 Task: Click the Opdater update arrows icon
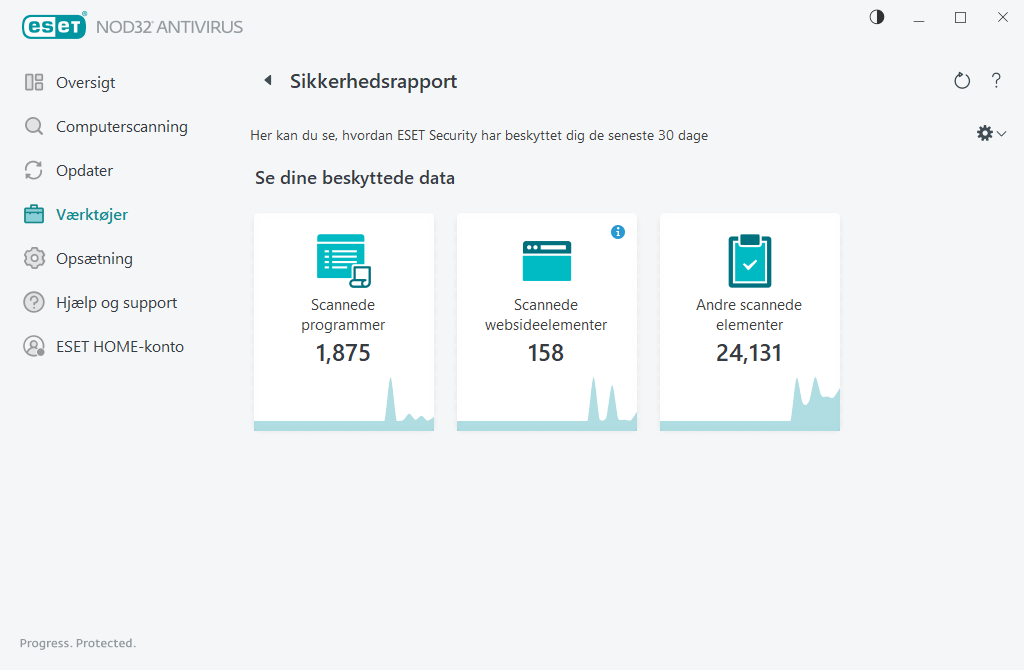pos(33,170)
